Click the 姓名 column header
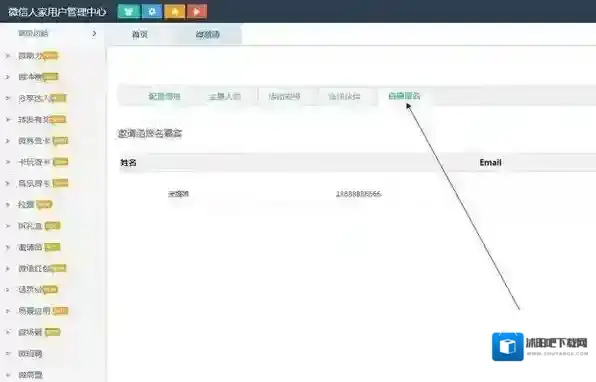 click(128, 163)
